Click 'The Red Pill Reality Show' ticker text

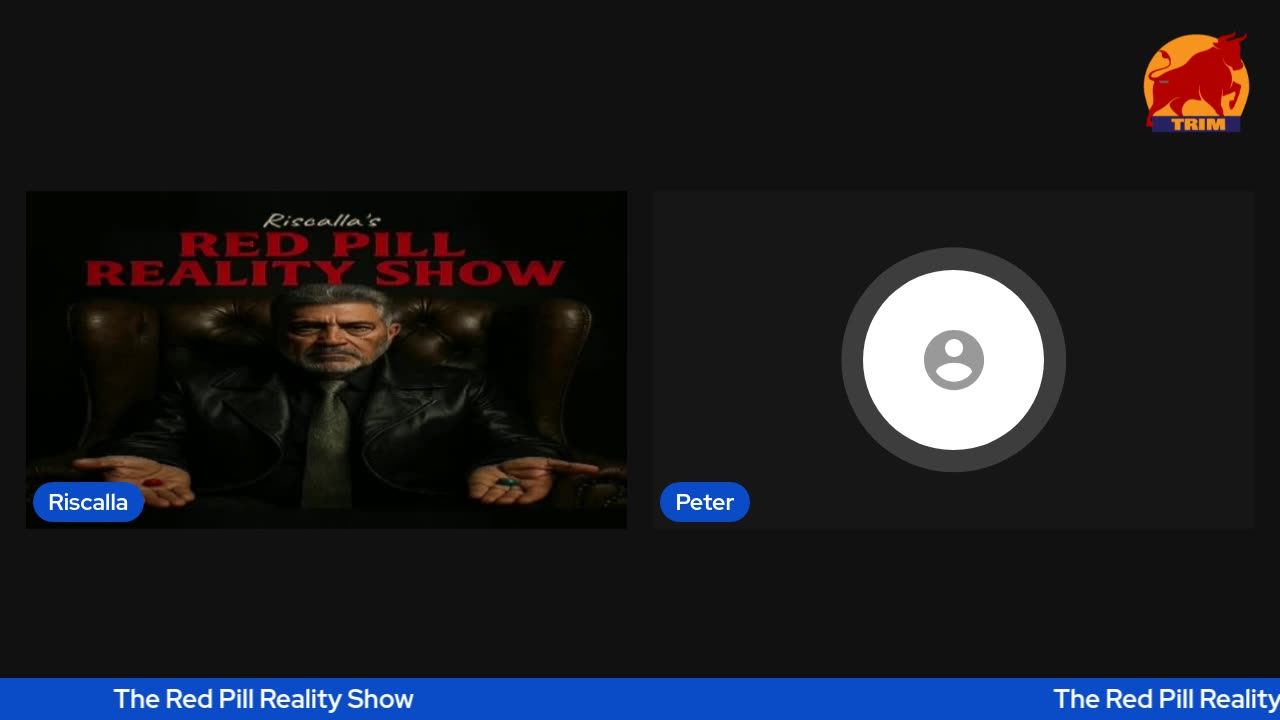pos(263,699)
